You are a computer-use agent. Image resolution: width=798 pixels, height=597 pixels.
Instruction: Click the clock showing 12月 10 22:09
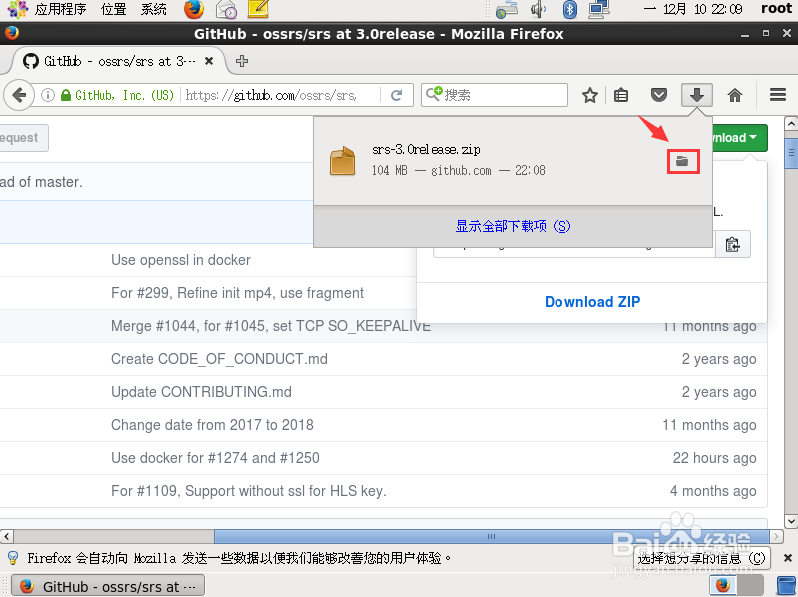(x=693, y=9)
